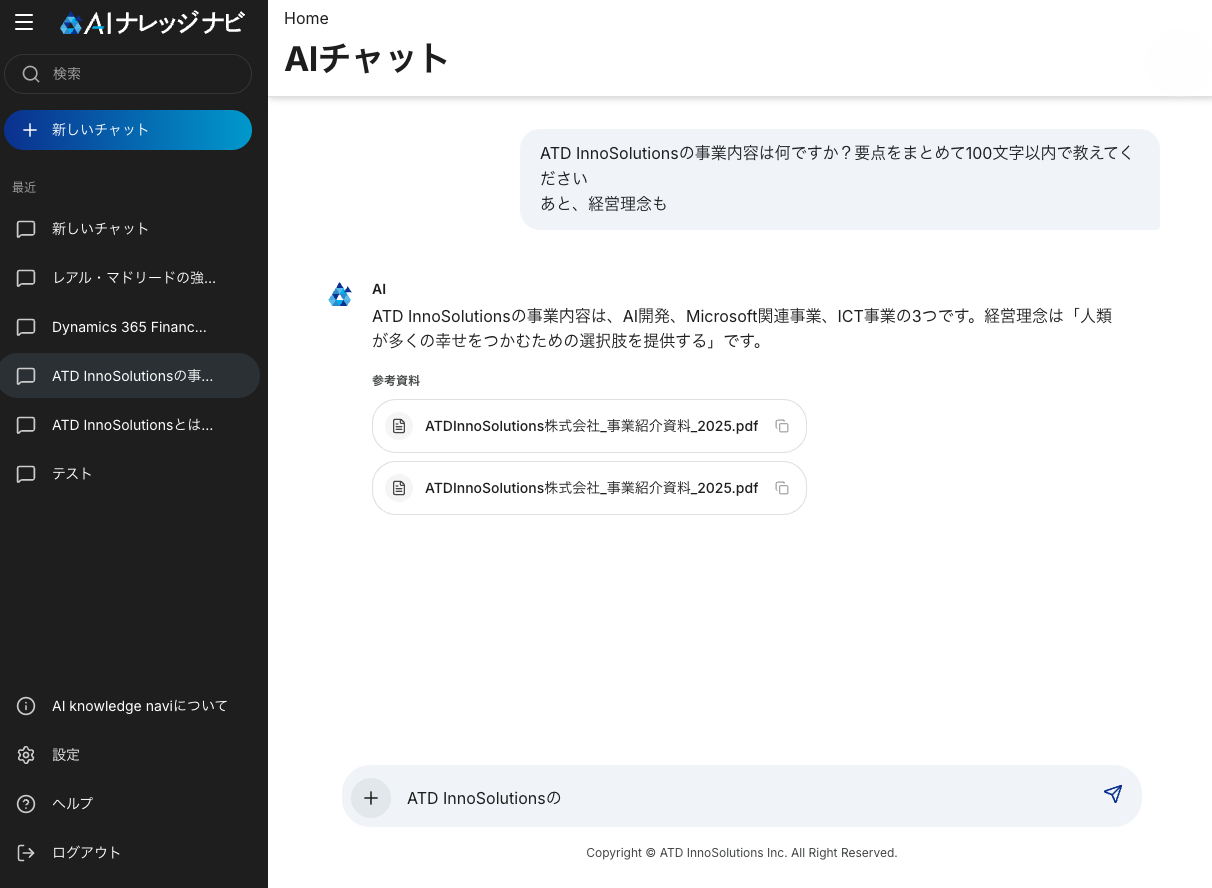The image size is (1212, 888).
Task: Click the chat message input field
Action: (740, 798)
